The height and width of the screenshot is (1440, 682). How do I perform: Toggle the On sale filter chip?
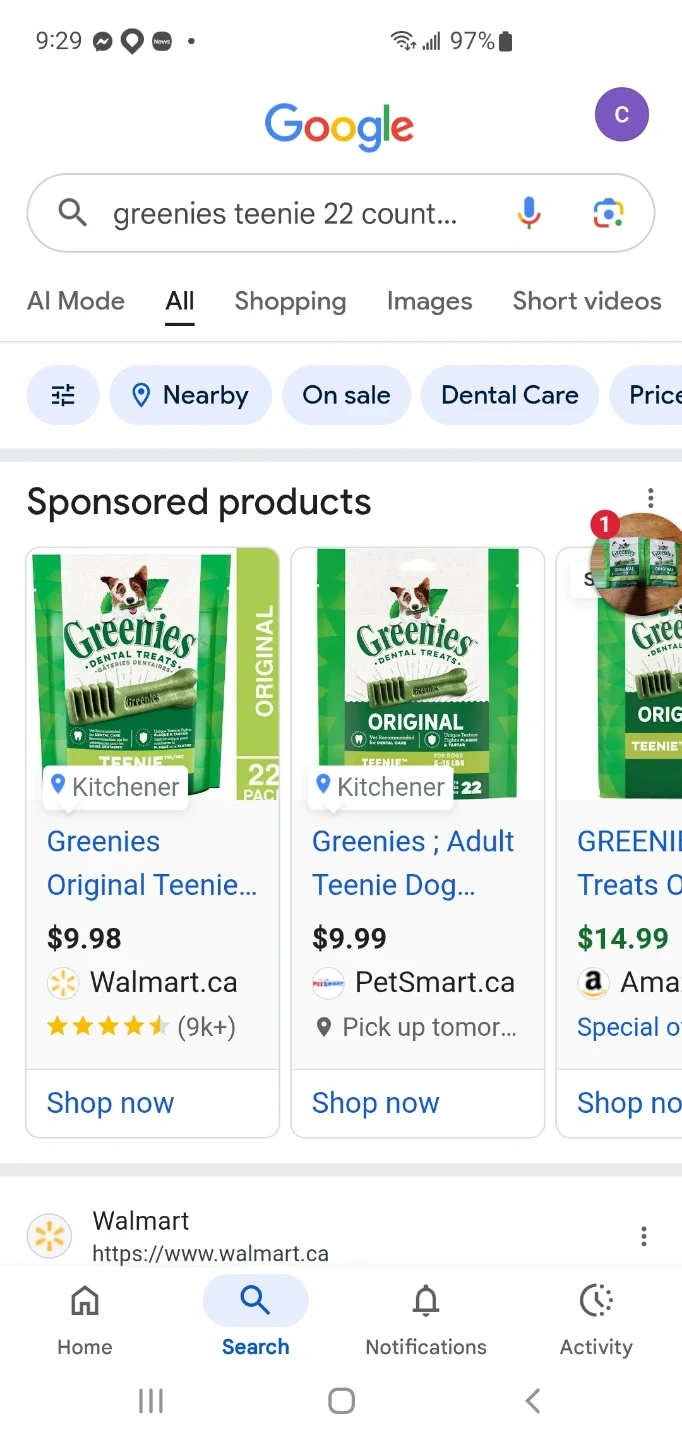coord(346,395)
